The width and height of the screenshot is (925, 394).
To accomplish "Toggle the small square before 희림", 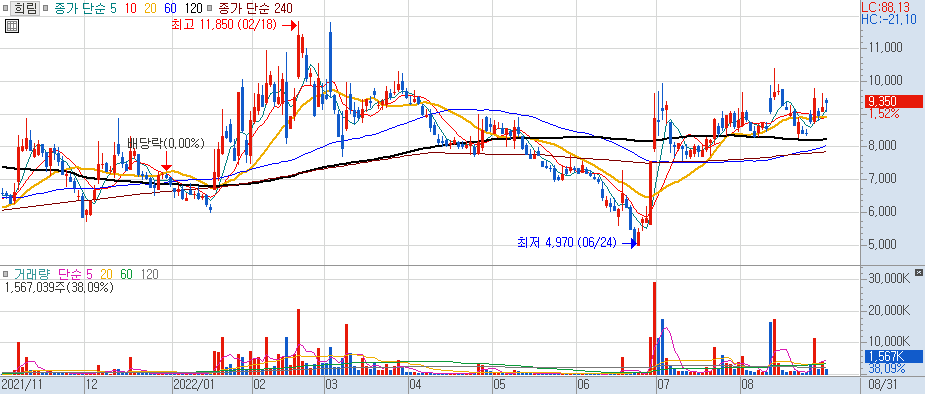I will pos(5,8).
